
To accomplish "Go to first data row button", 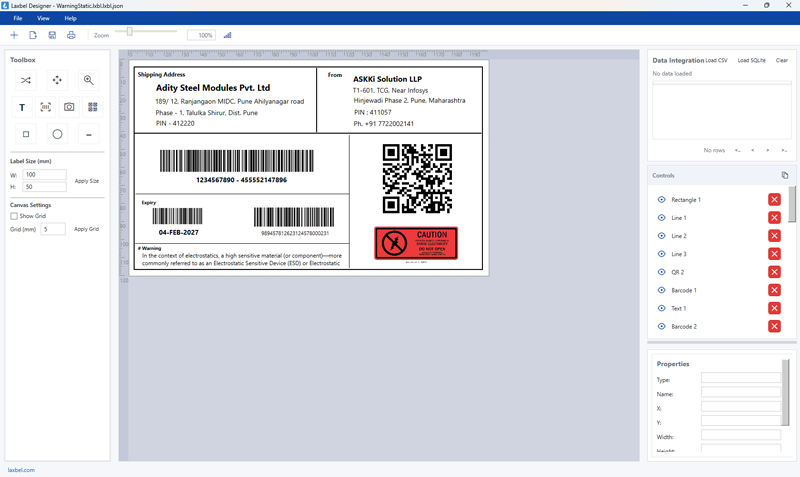I will 738,150.
